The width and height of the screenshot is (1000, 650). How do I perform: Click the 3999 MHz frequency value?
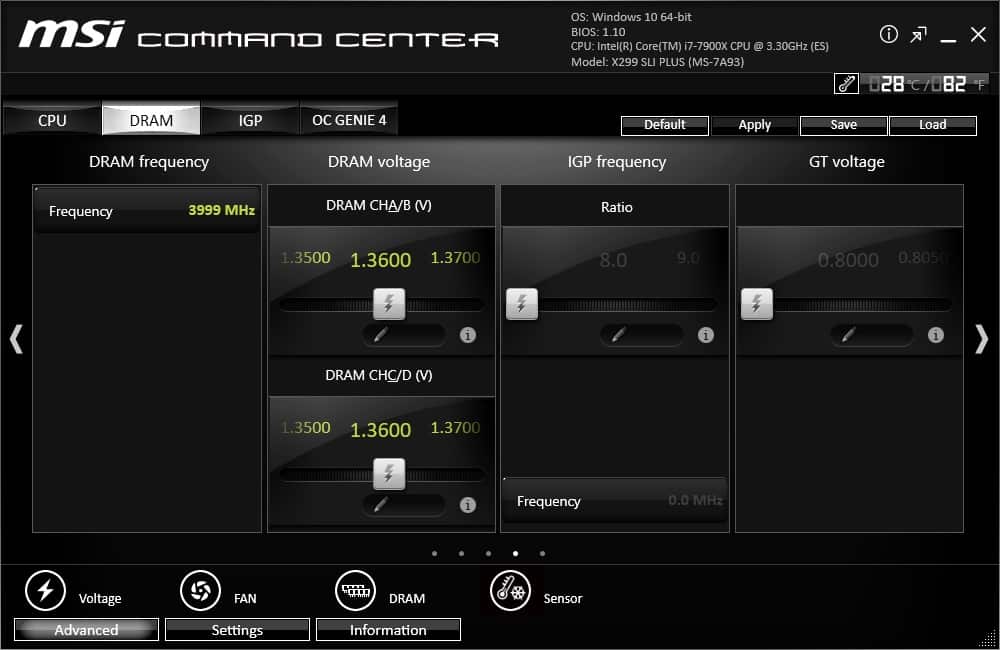coord(221,210)
